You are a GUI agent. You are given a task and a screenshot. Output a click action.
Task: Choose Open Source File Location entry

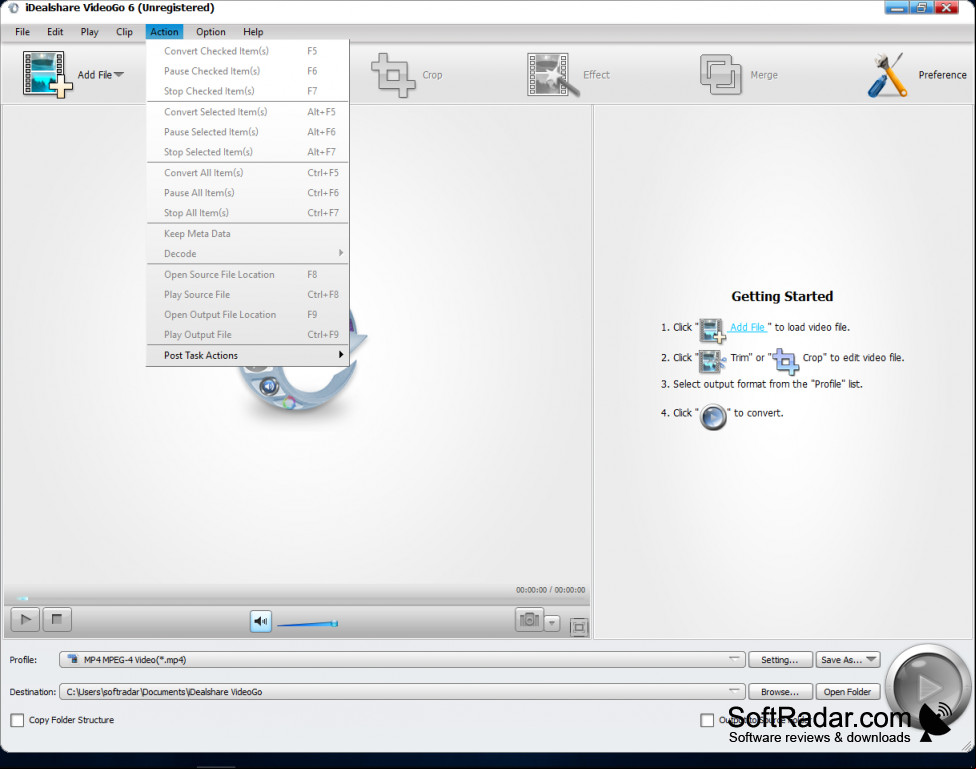coord(248,275)
